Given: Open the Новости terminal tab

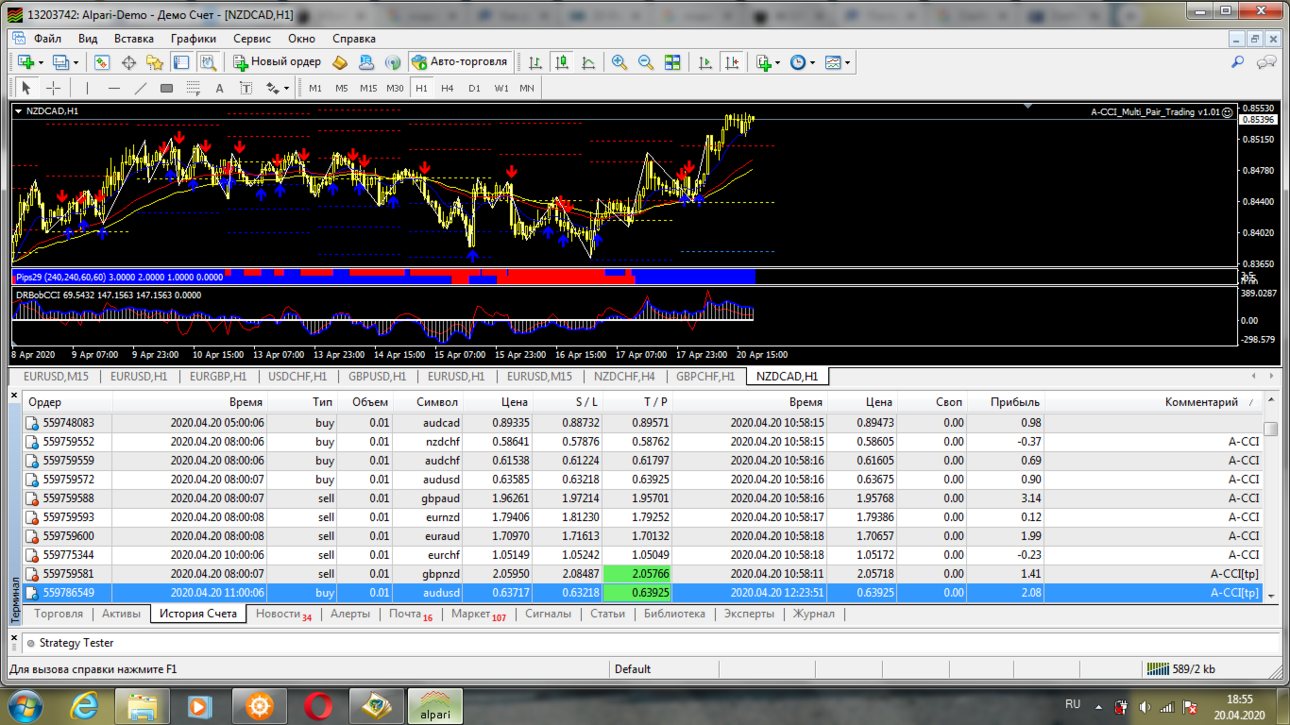Looking at the screenshot, I should click(283, 614).
